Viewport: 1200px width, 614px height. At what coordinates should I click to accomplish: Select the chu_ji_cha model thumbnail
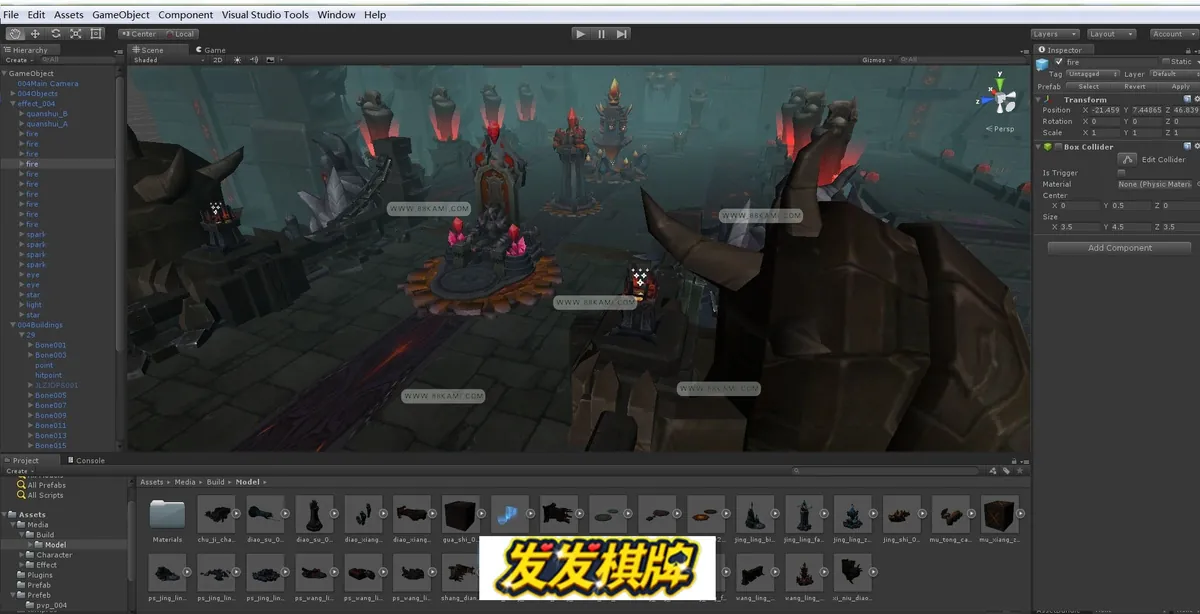click(x=216, y=514)
